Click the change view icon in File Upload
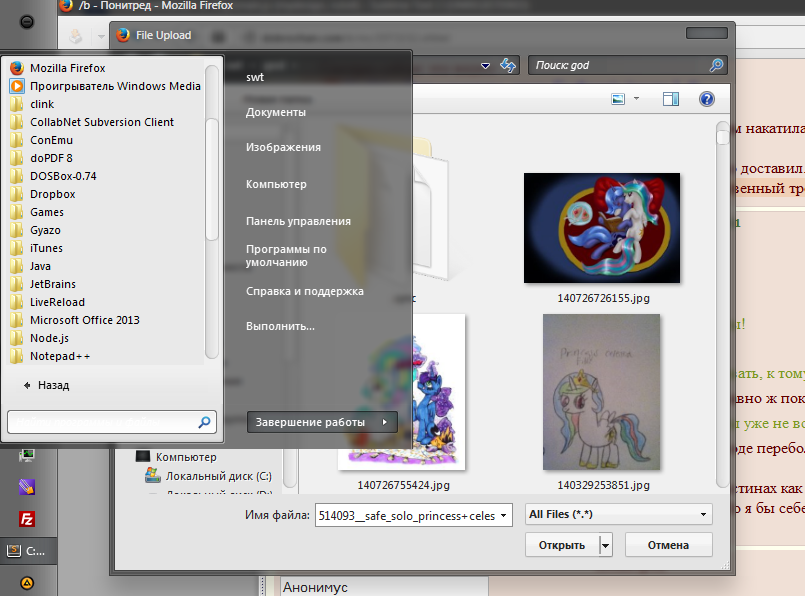This screenshot has height=596, width=805. click(x=618, y=99)
